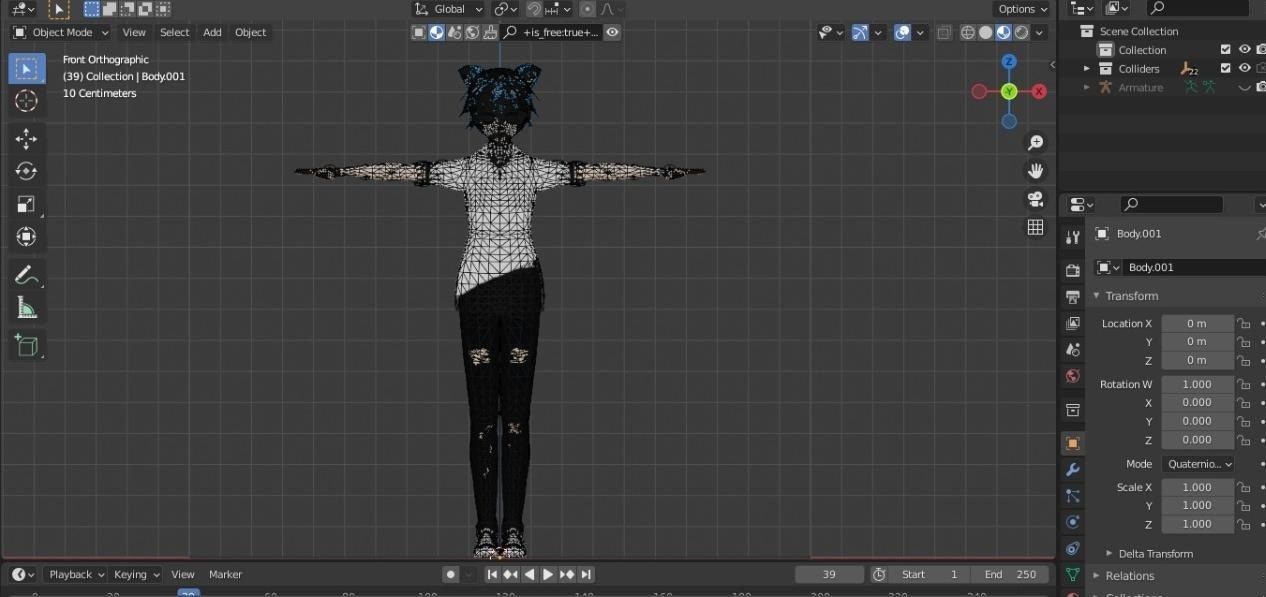Play the animation forward

pyautogui.click(x=548, y=574)
